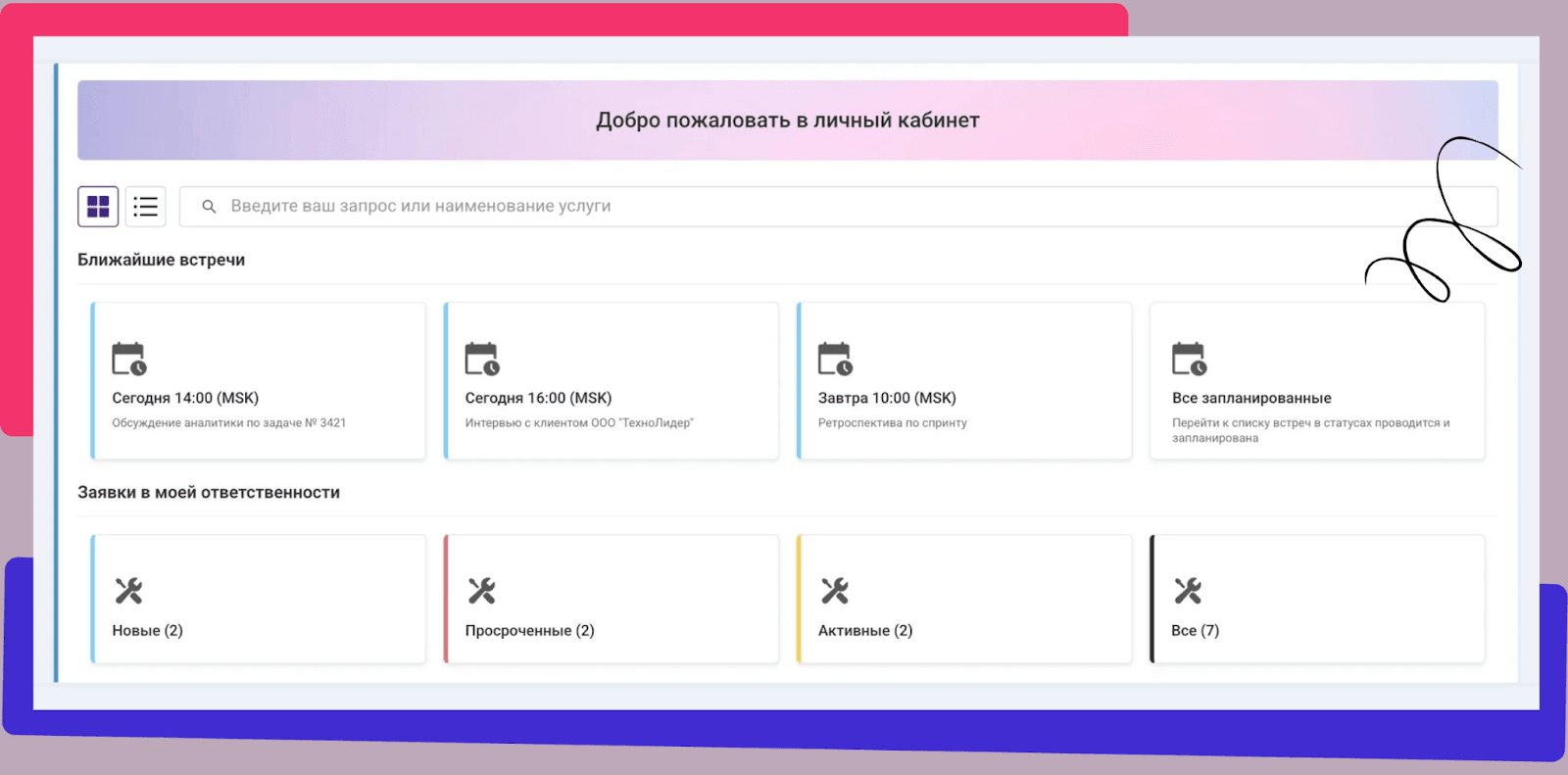Switch to list view layout
1568x775 pixels.
[x=145, y=207]
